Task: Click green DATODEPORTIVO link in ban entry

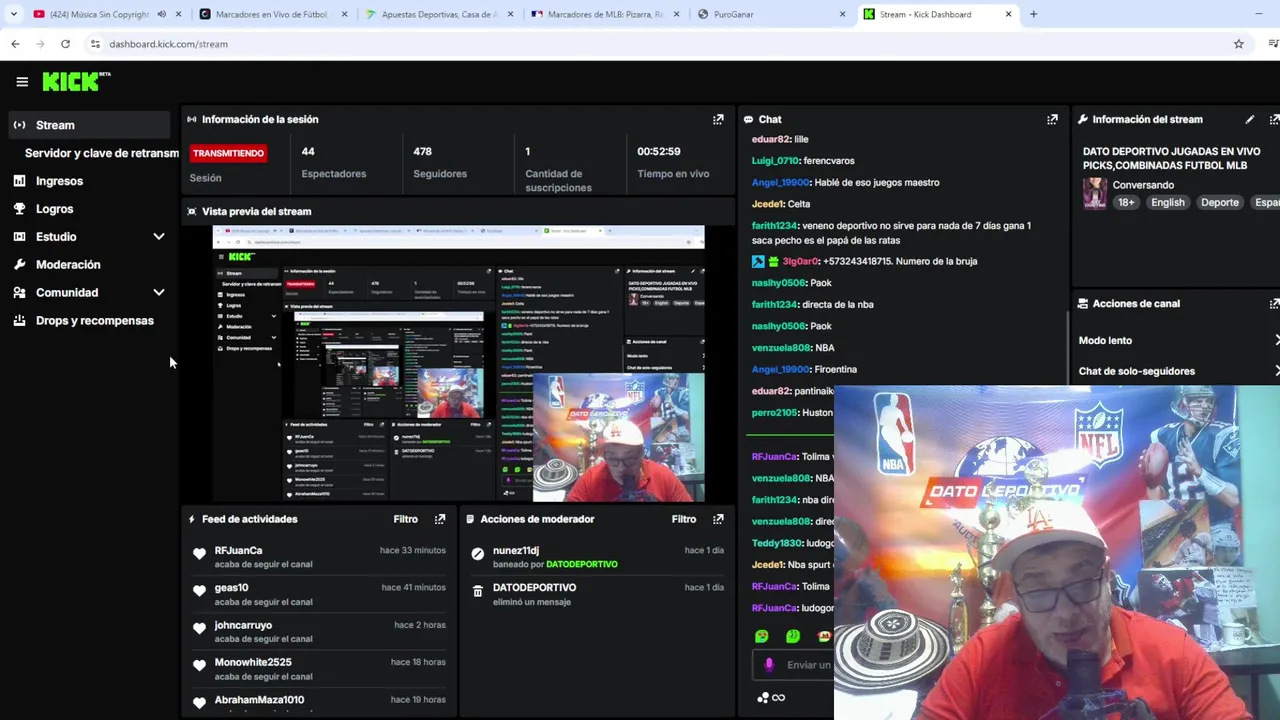Action: pyautogui.click(x=582, y=564)
